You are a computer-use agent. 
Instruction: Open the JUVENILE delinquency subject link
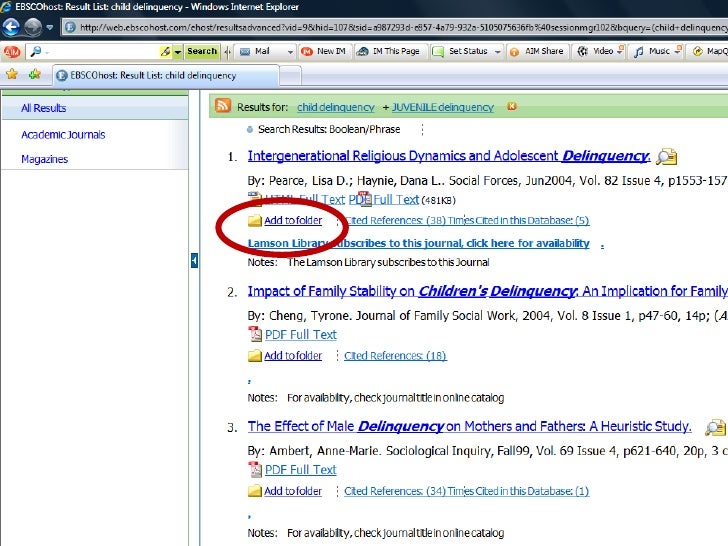(x=443, y=107)
